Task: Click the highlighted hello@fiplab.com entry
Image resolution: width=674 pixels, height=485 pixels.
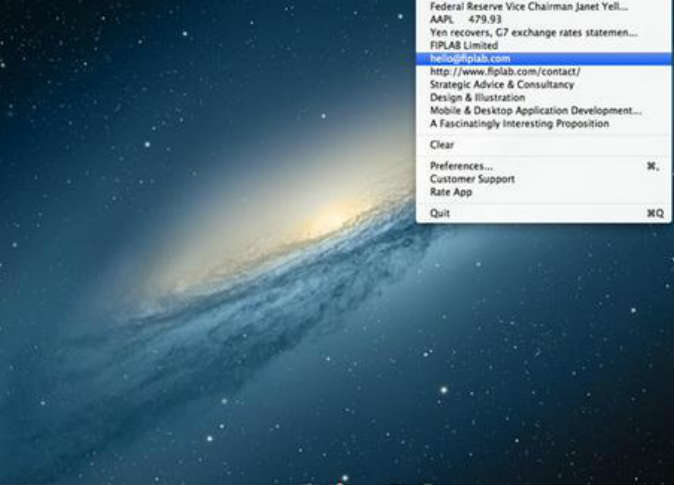Action: [x=470, y=59]
